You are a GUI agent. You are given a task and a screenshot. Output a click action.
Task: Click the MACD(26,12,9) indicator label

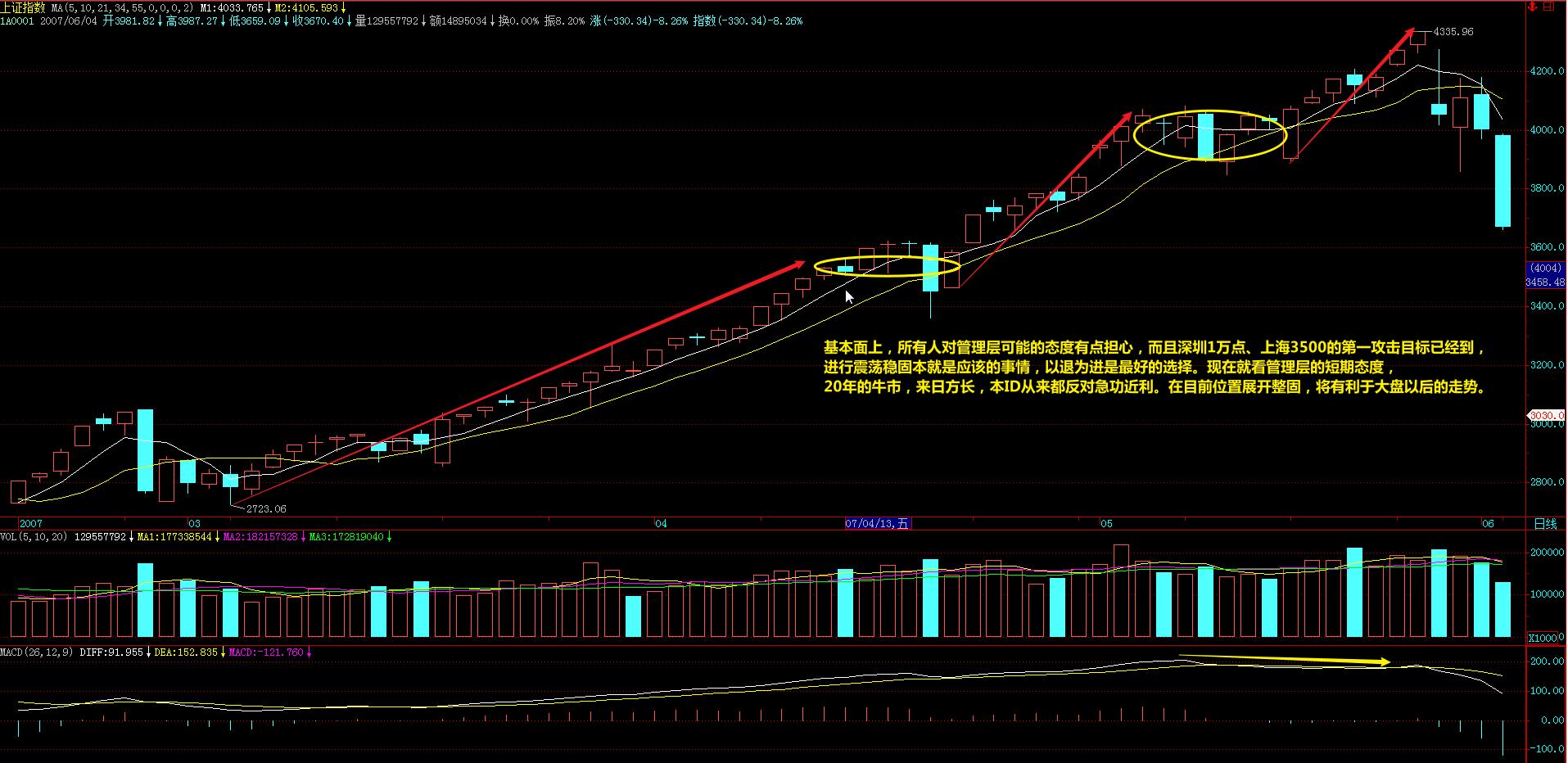(36, 652)
